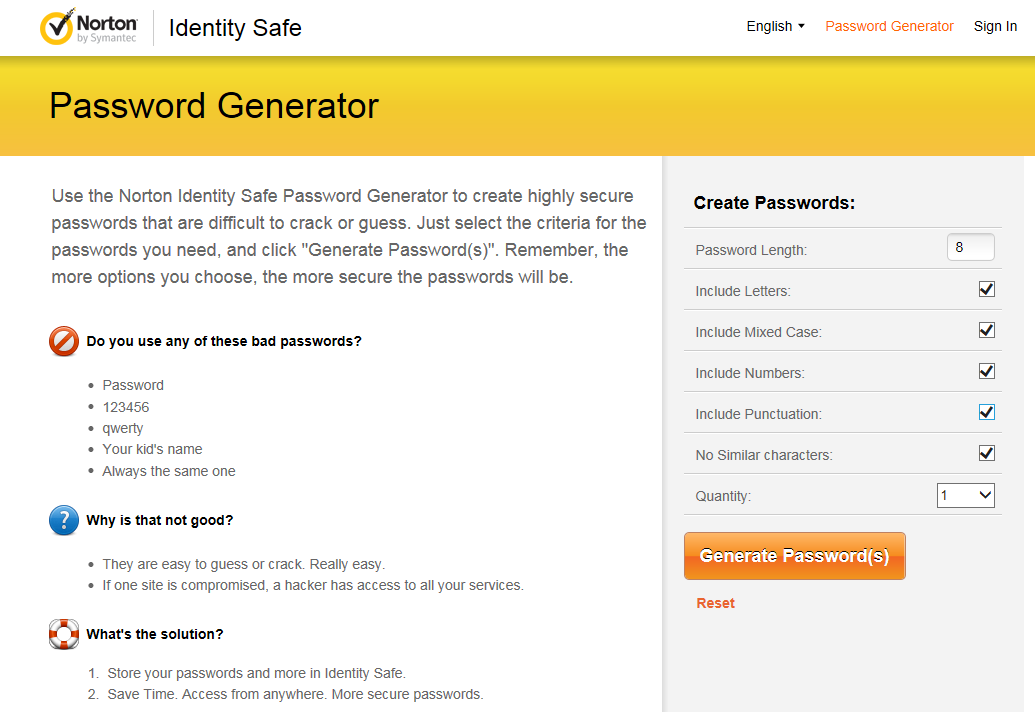
Task: Click the Password Length input field
Action: (x=970, y=247)
